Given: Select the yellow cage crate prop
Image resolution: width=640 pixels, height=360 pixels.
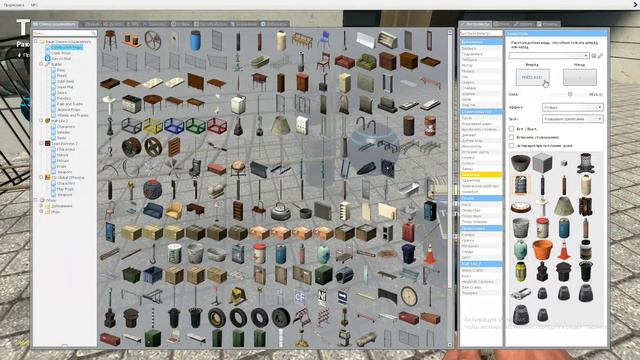Looking at the screenshot, I should tap(153, 126).
